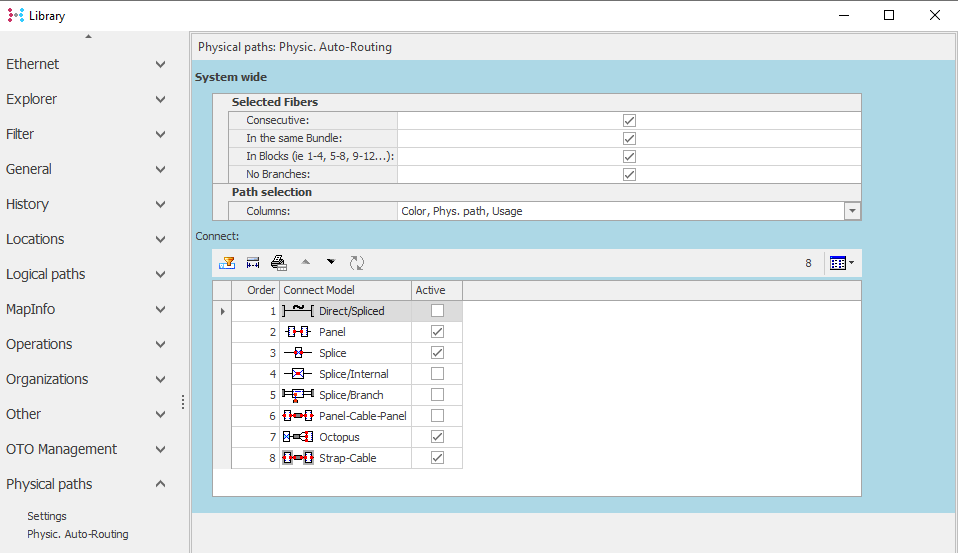Click the Octopus model icon

(x=298, y=437)
